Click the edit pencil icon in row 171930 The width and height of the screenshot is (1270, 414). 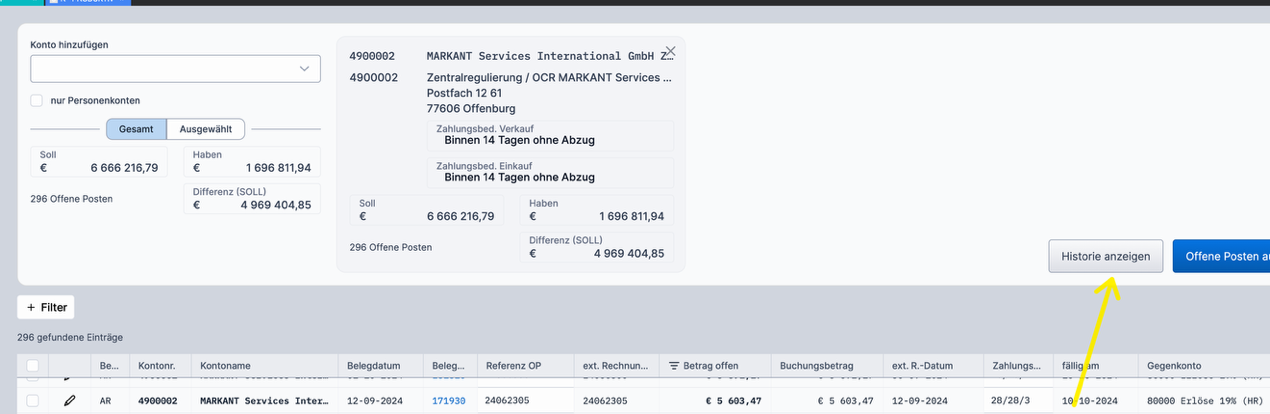(69, 401)
